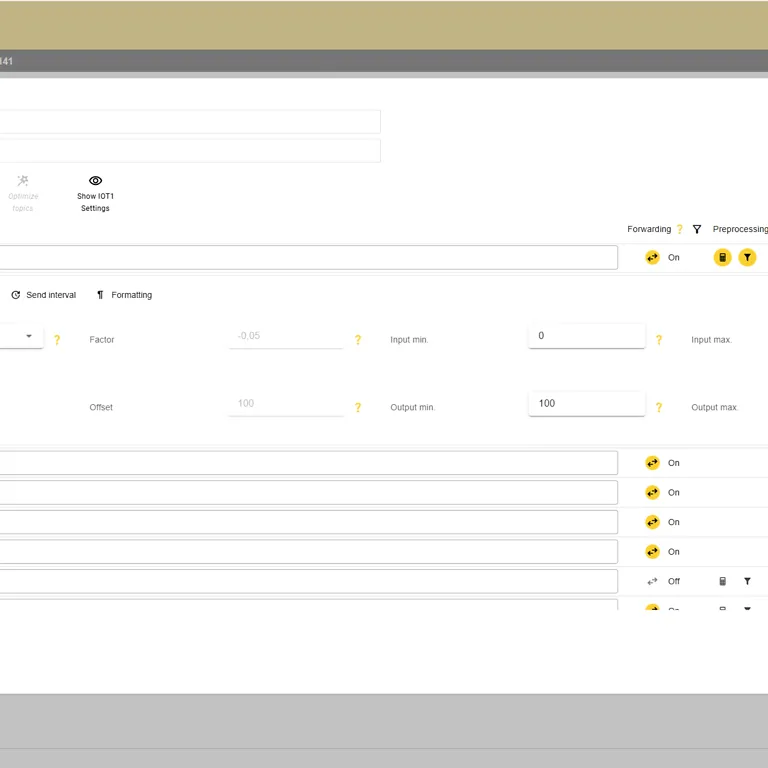
Task: Toggle forwarding in first On row below Offset
Action: tap(652, 463)
